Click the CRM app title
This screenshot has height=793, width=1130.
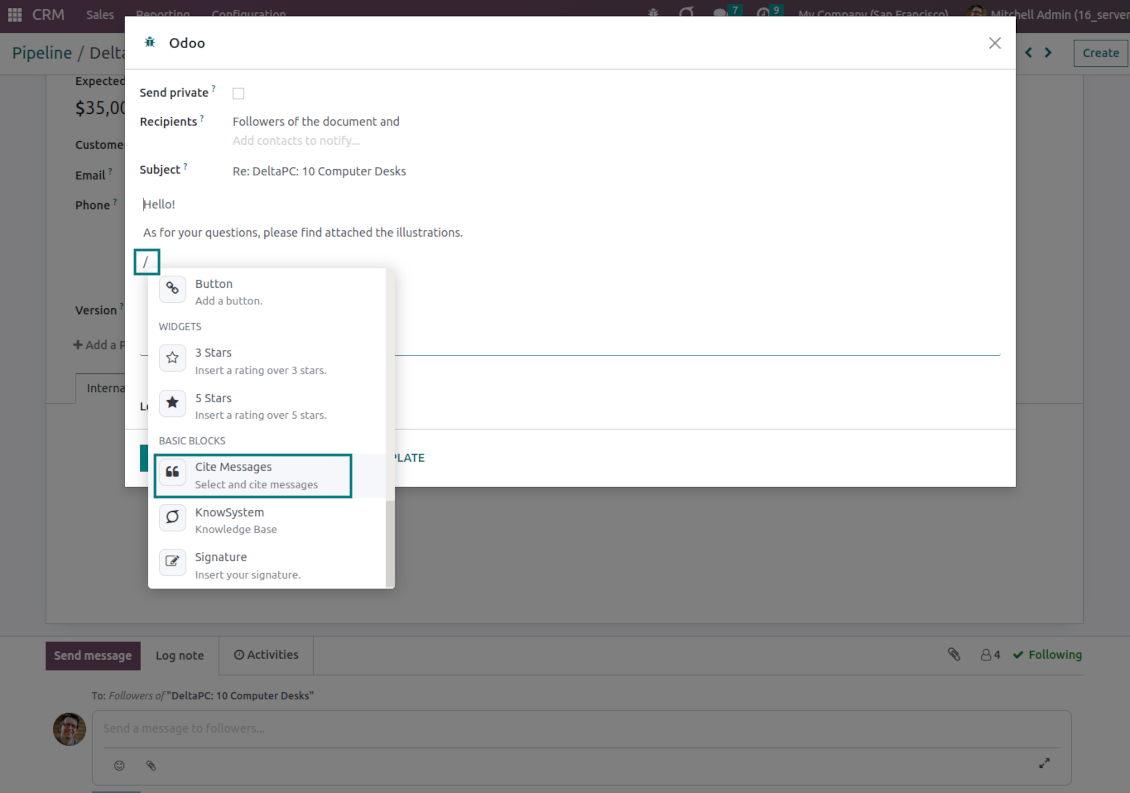tap(48, 14)
